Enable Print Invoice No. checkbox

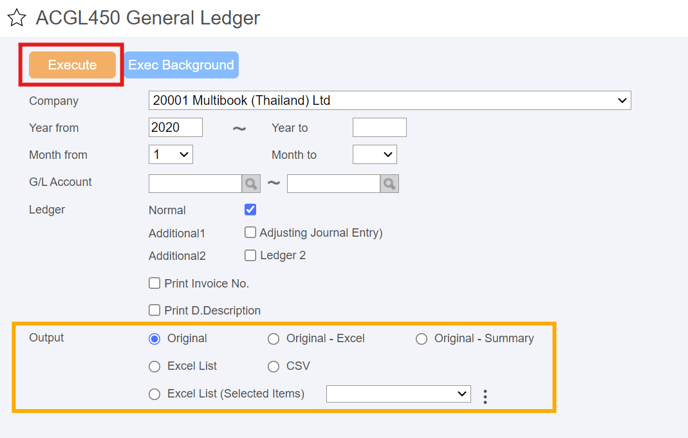tap(154, 284)
